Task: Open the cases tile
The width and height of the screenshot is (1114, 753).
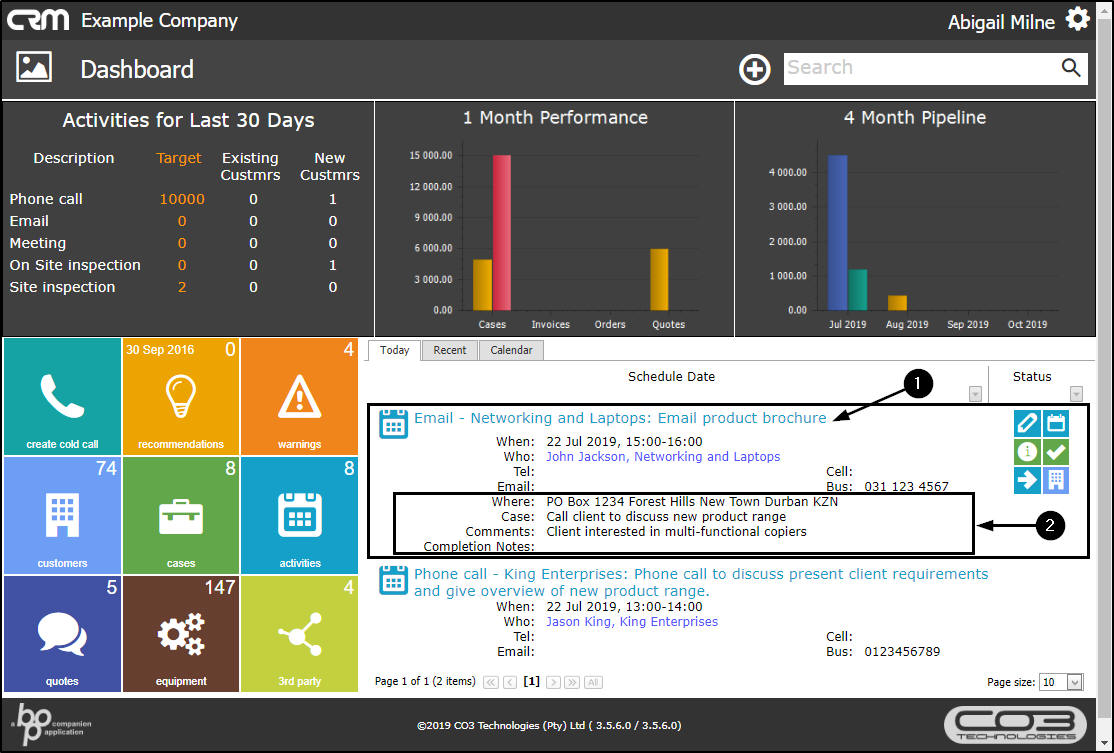Action: tap(181, 515)
